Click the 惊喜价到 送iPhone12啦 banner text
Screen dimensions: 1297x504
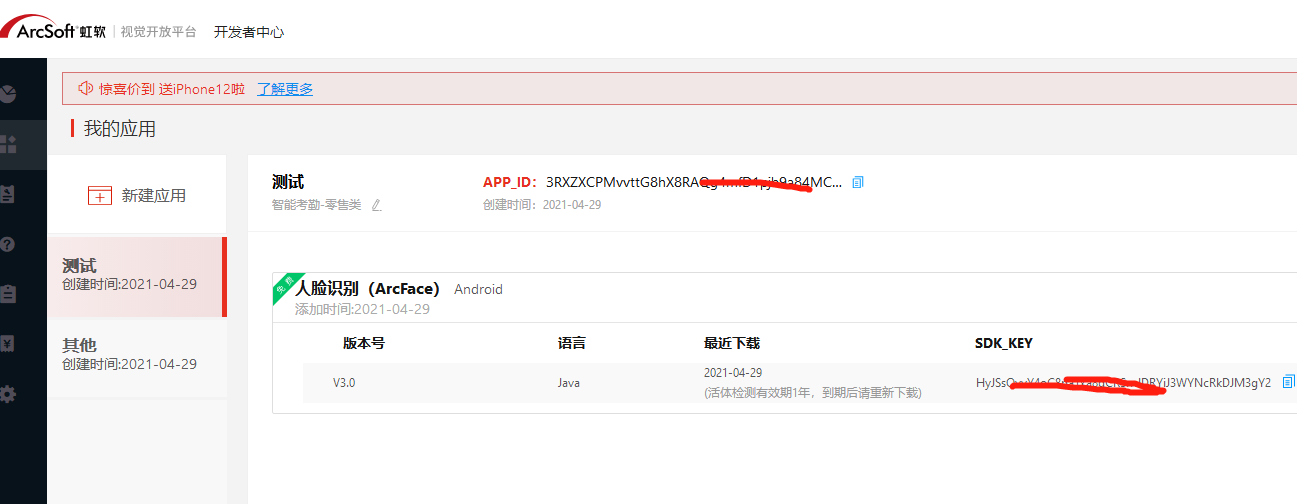172,89
